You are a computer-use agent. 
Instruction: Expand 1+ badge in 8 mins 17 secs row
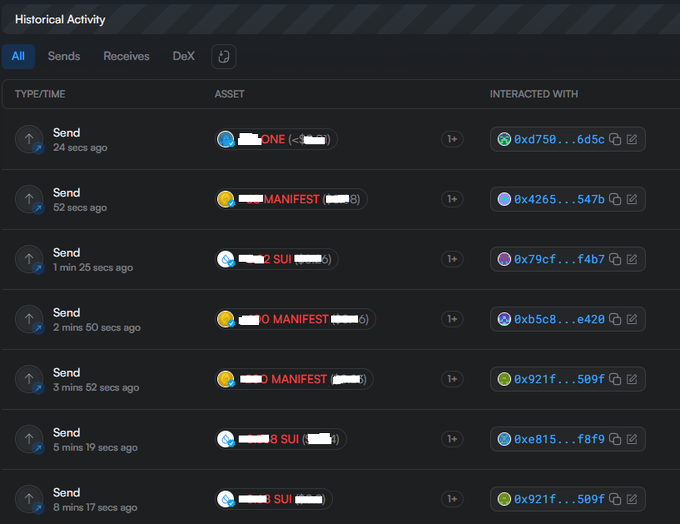452,499
